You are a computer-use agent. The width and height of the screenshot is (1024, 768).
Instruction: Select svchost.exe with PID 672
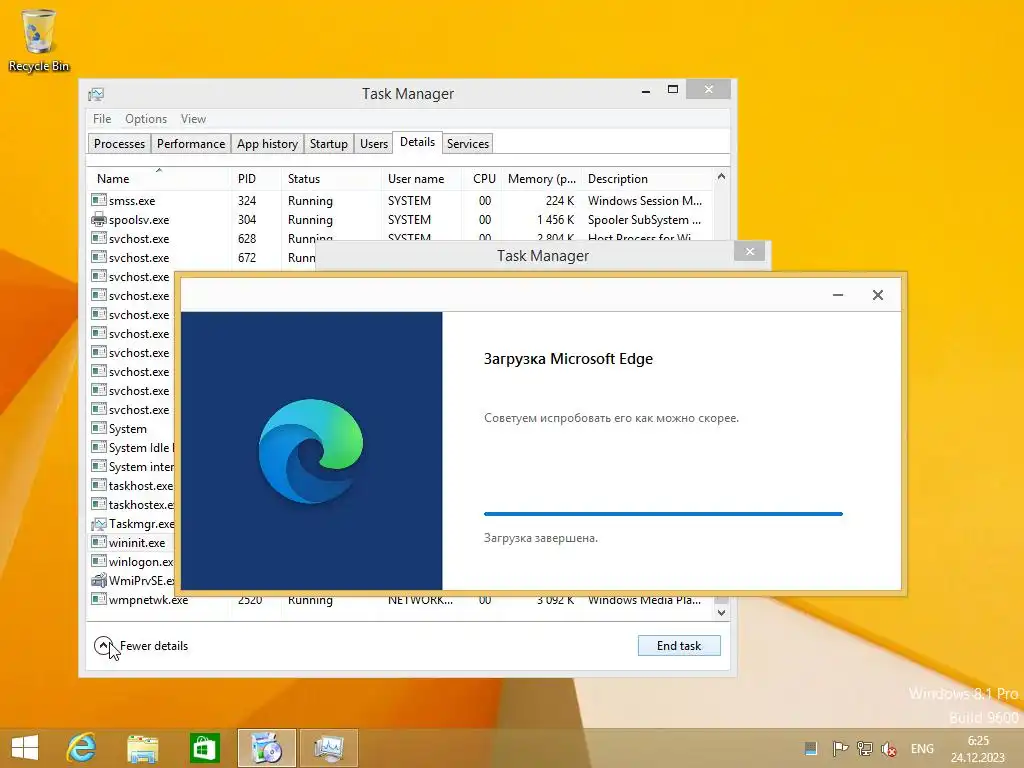[201, 258]
